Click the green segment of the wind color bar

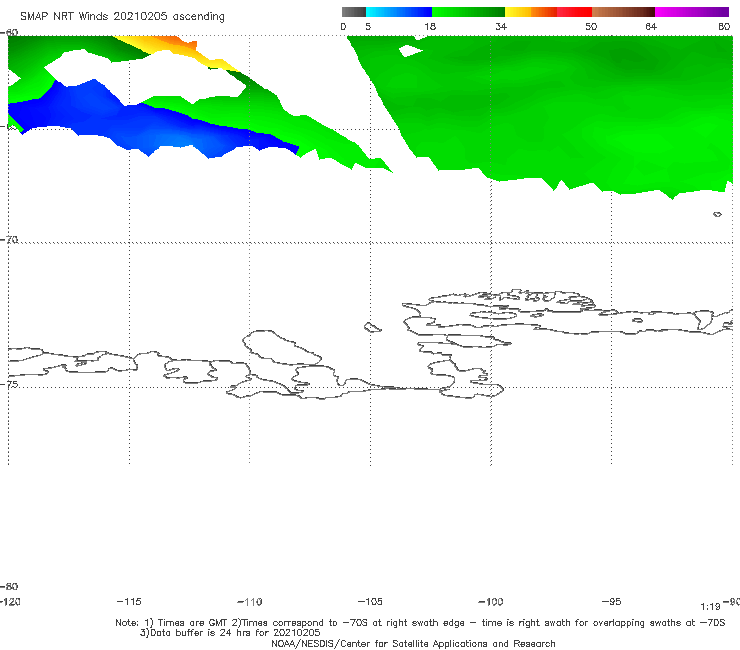coord(468,12)
